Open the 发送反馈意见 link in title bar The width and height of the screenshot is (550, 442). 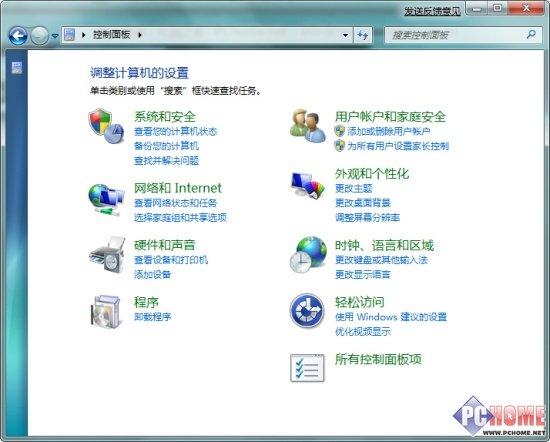(x=432, y=11)
